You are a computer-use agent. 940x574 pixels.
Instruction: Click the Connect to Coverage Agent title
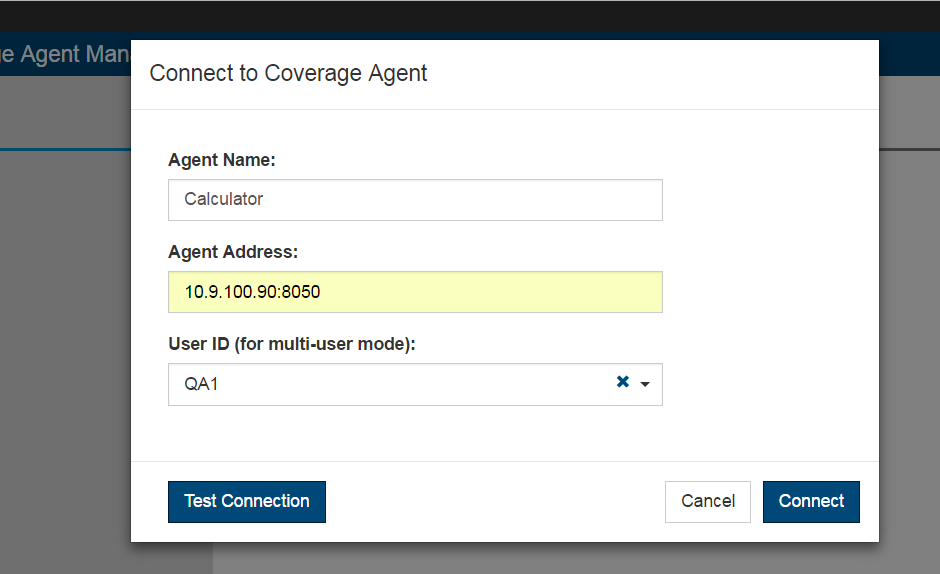[x=288, y=73]
